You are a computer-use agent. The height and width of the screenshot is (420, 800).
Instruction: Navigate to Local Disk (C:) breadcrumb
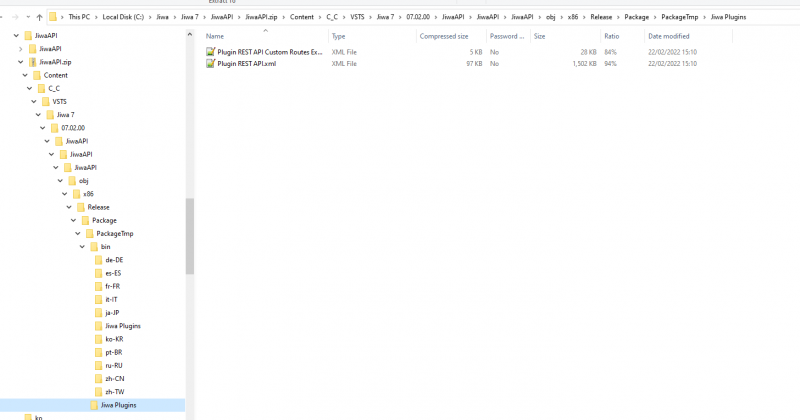tap(123, 17)
